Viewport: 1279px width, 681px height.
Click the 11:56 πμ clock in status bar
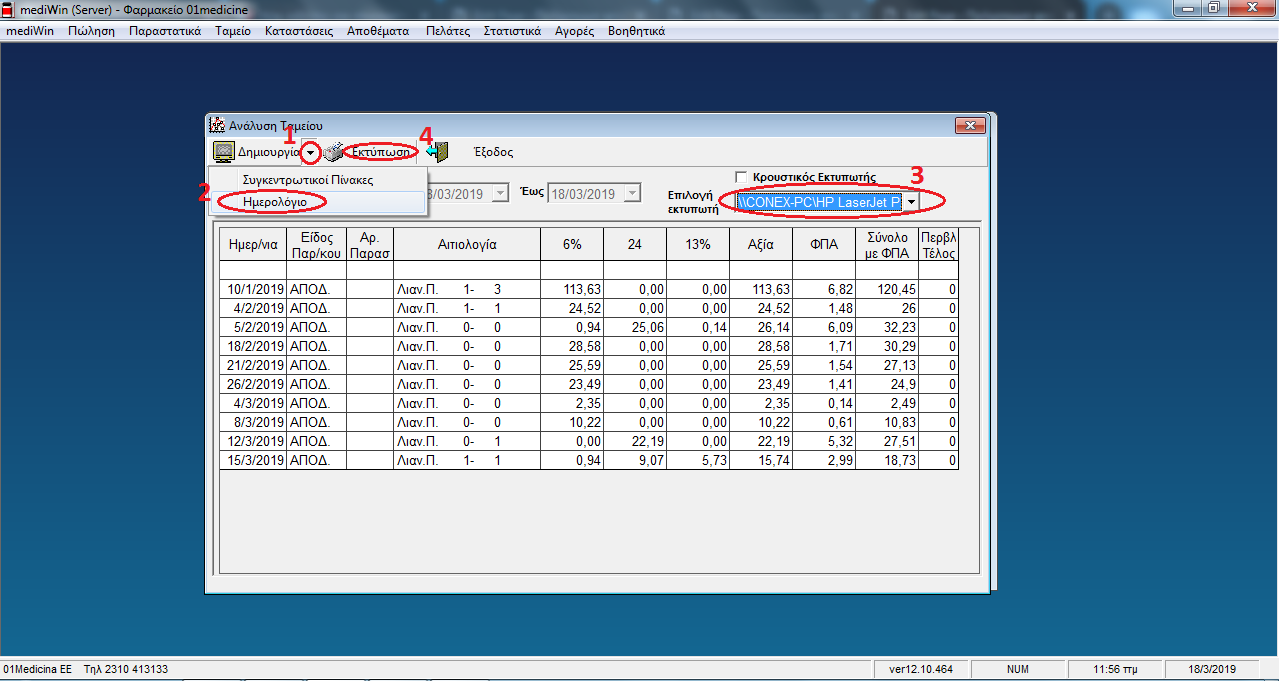pos(1113,669)
